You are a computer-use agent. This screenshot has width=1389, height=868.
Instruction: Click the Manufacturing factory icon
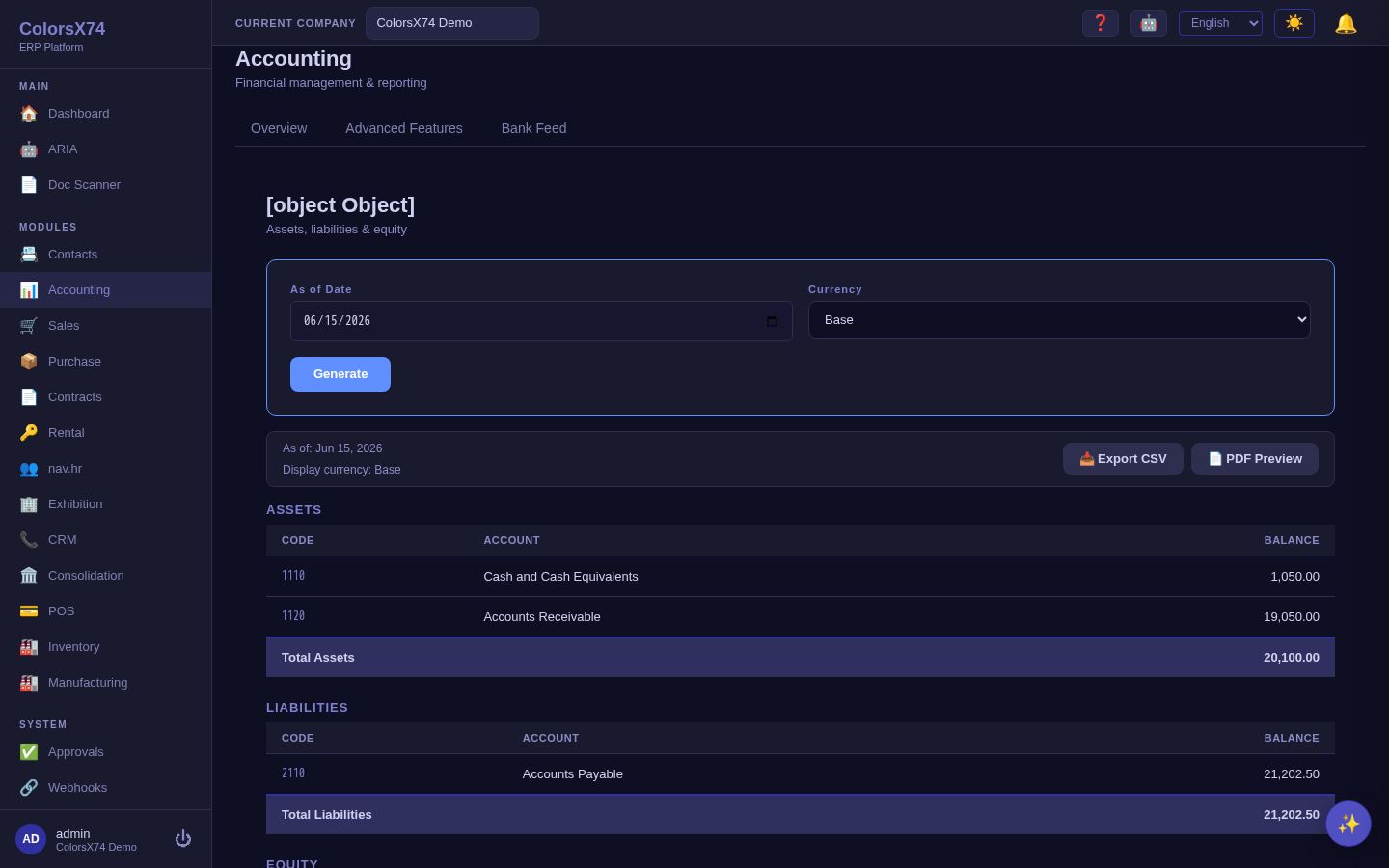click(x=29, y=683)
